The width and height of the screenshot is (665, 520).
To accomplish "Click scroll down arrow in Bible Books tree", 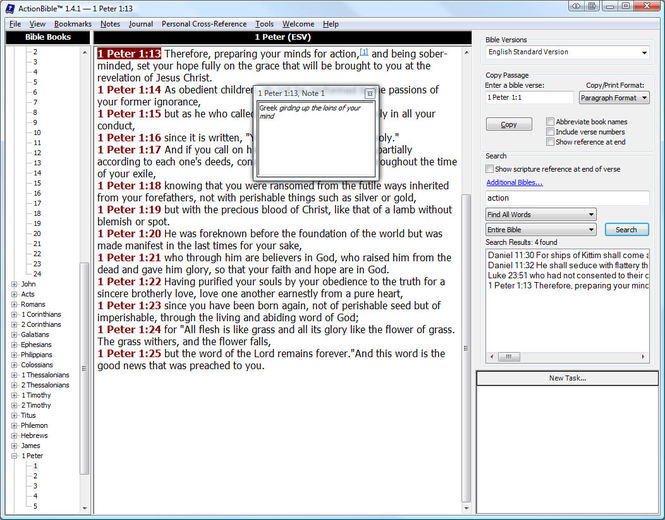I will coord(84,508).
